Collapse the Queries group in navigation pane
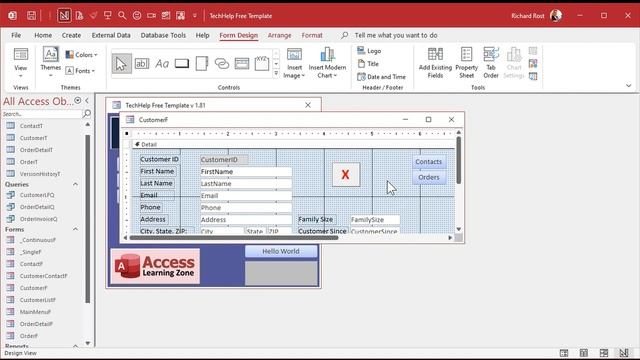Viewport: 640px width, 360px height. pos(75,184)
